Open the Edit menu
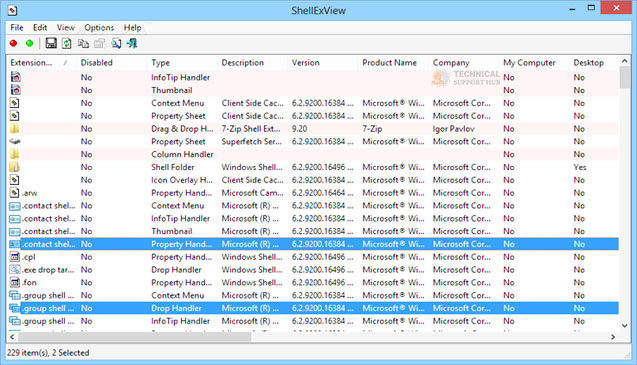The image size is (637, 365). click(x=40, y=28)
